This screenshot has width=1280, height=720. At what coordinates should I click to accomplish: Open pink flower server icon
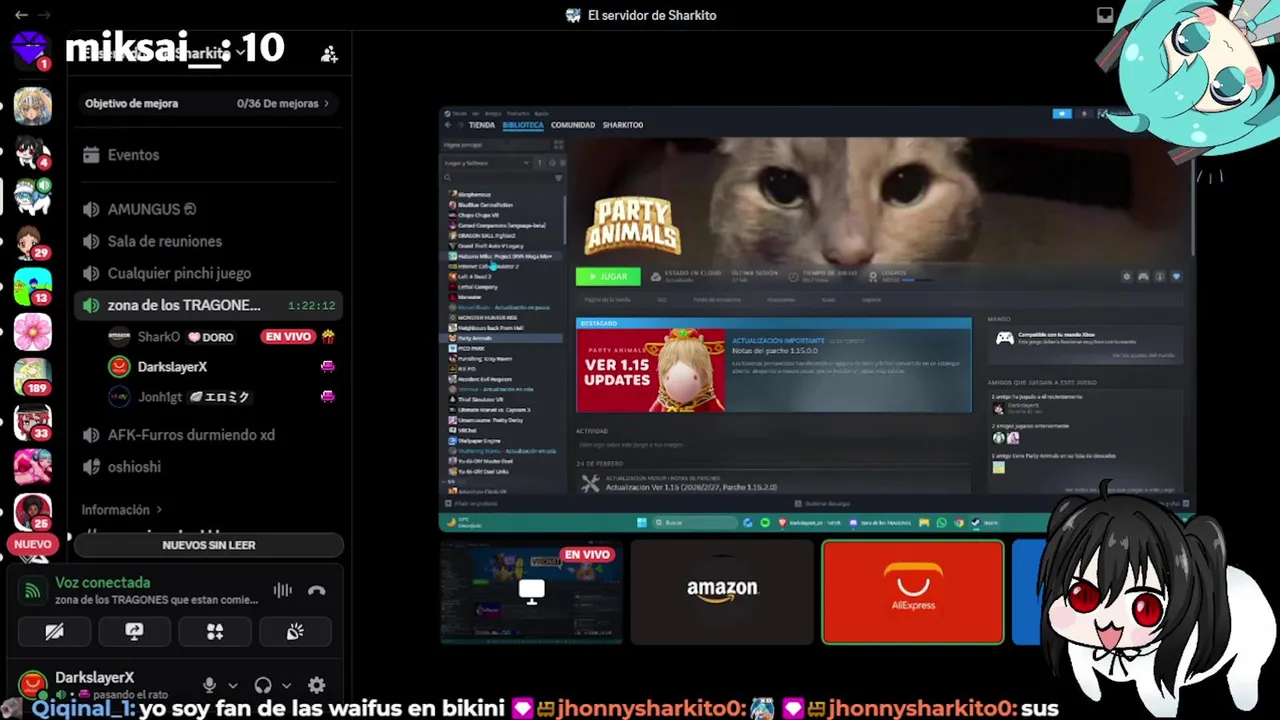pos(32,332)
